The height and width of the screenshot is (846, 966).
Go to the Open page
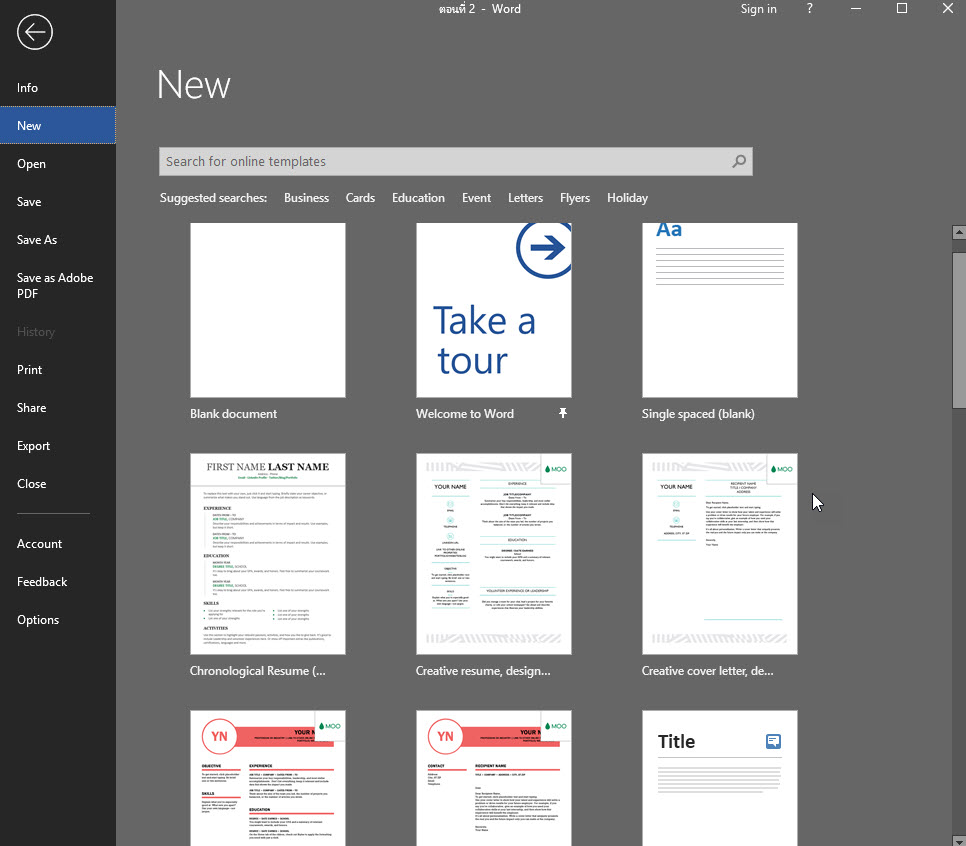click(x=58, y=163)
